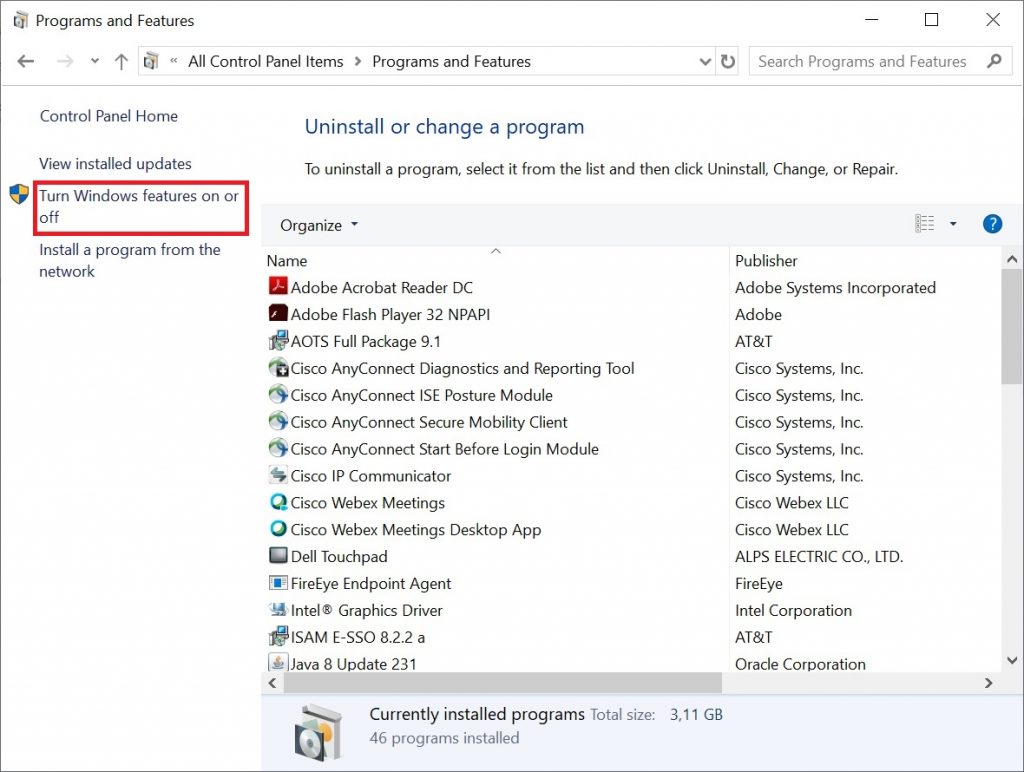
Task: Click the Cisco IP Communicator icon
Action: tap(278, 474)
